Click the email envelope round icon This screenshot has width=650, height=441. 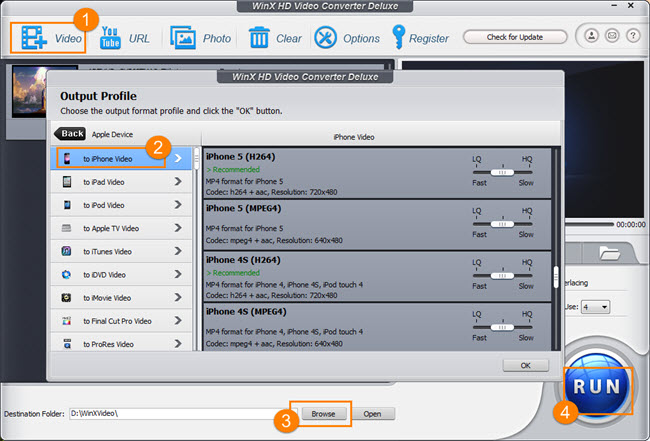pos(612,36)
